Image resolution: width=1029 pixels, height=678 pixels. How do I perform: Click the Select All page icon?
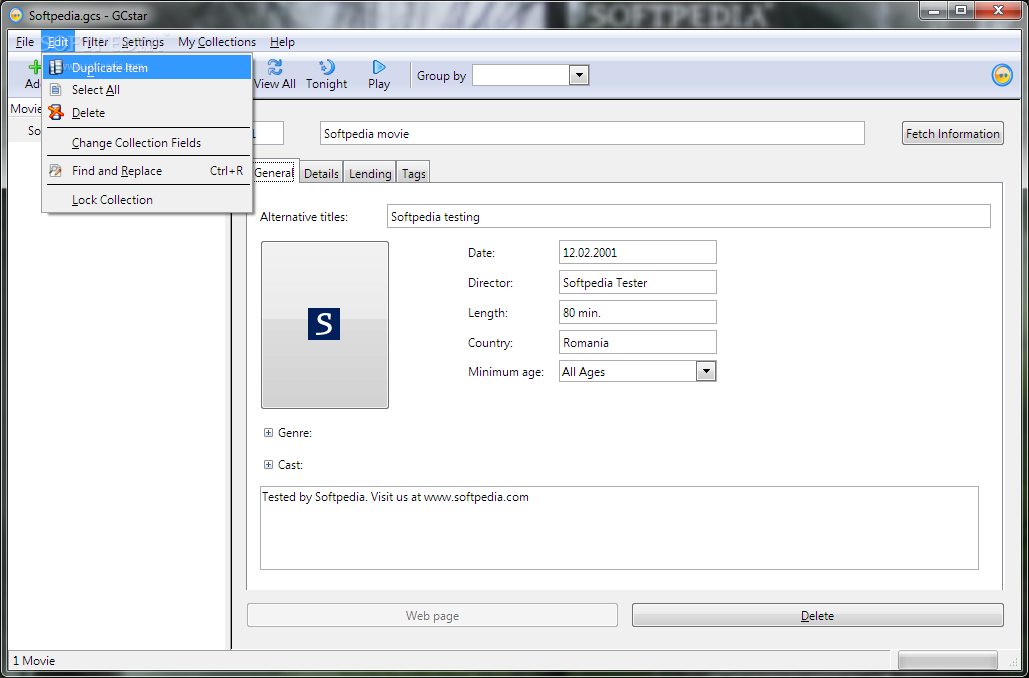[56, 90]
